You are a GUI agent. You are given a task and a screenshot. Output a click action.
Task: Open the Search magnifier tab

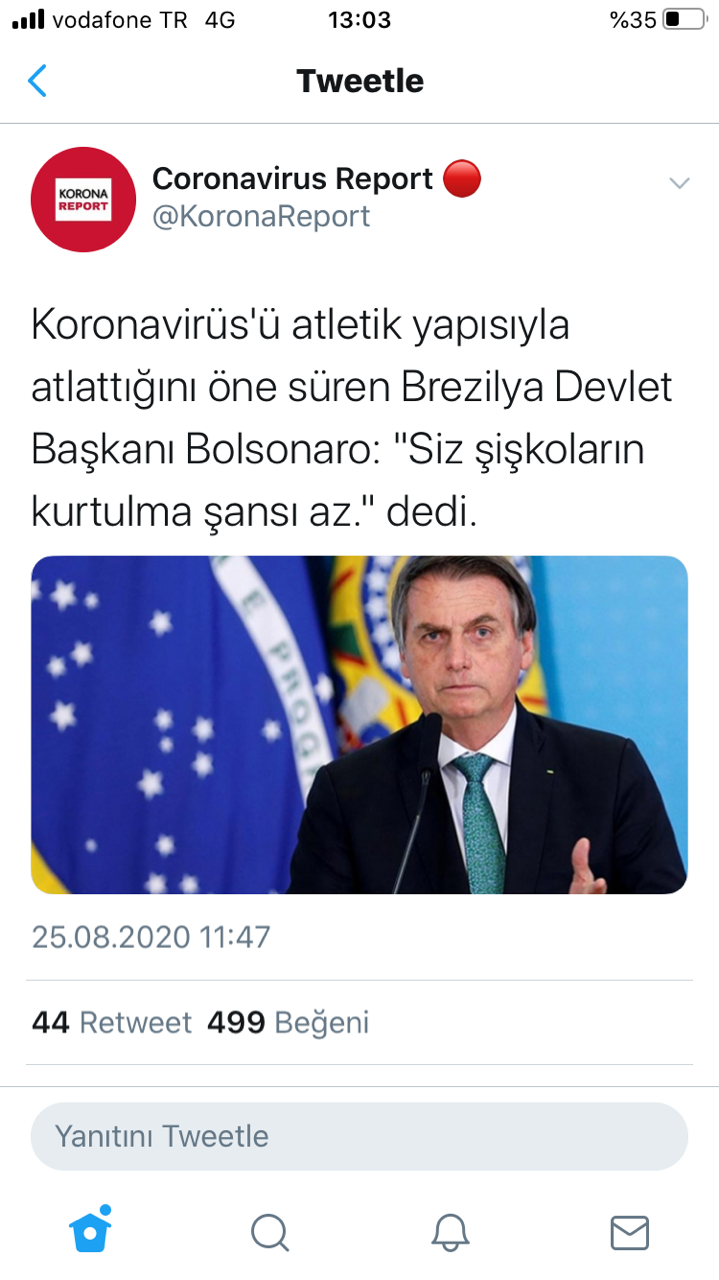tap(270, 1232)
